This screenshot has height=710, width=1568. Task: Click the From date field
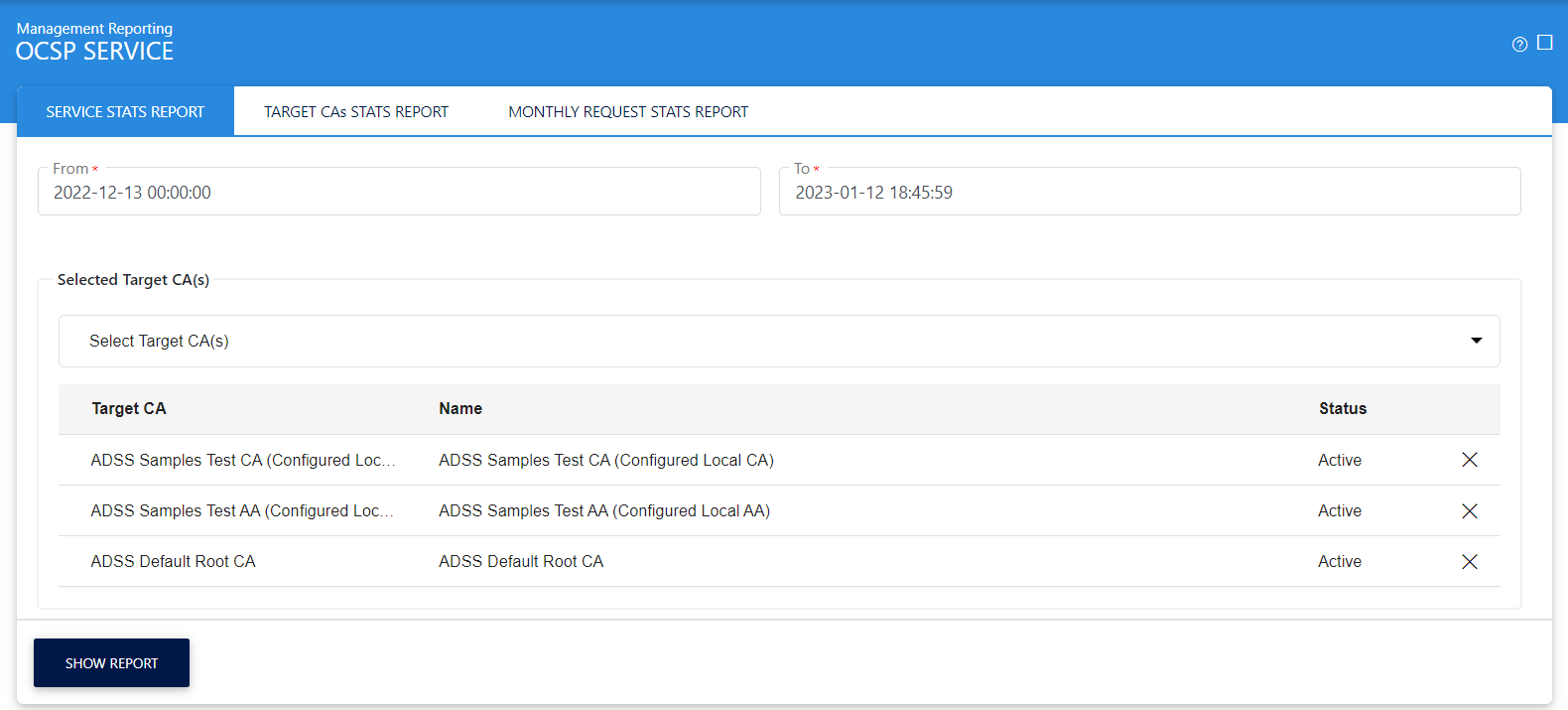coord(399,192)
